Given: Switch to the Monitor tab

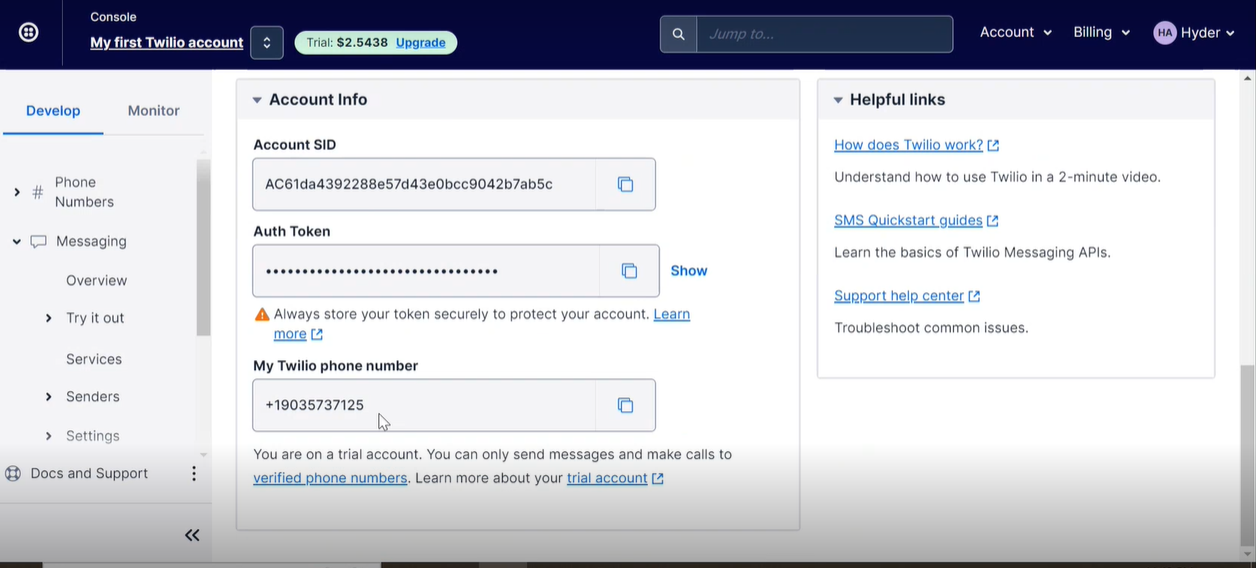Looking at the screenshot, I should click(x=154, y=111).
